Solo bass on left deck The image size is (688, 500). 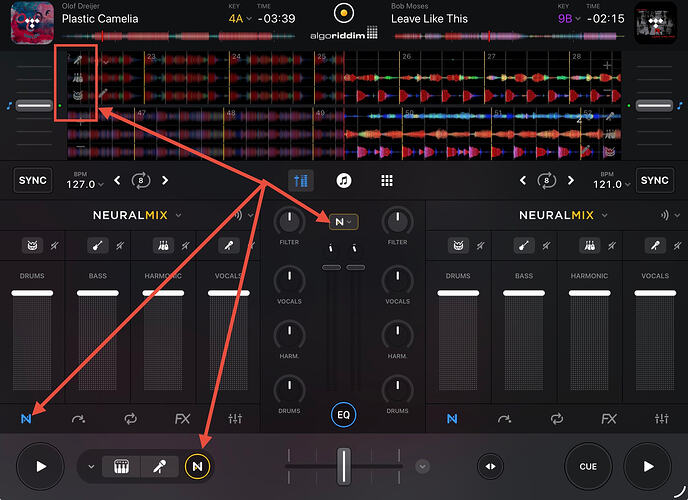click(x=97, y=246)
